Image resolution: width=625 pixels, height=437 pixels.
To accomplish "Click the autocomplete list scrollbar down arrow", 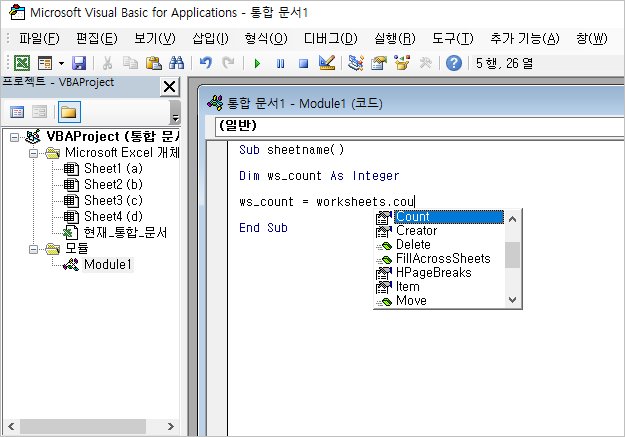I will (x=513, y=300).
